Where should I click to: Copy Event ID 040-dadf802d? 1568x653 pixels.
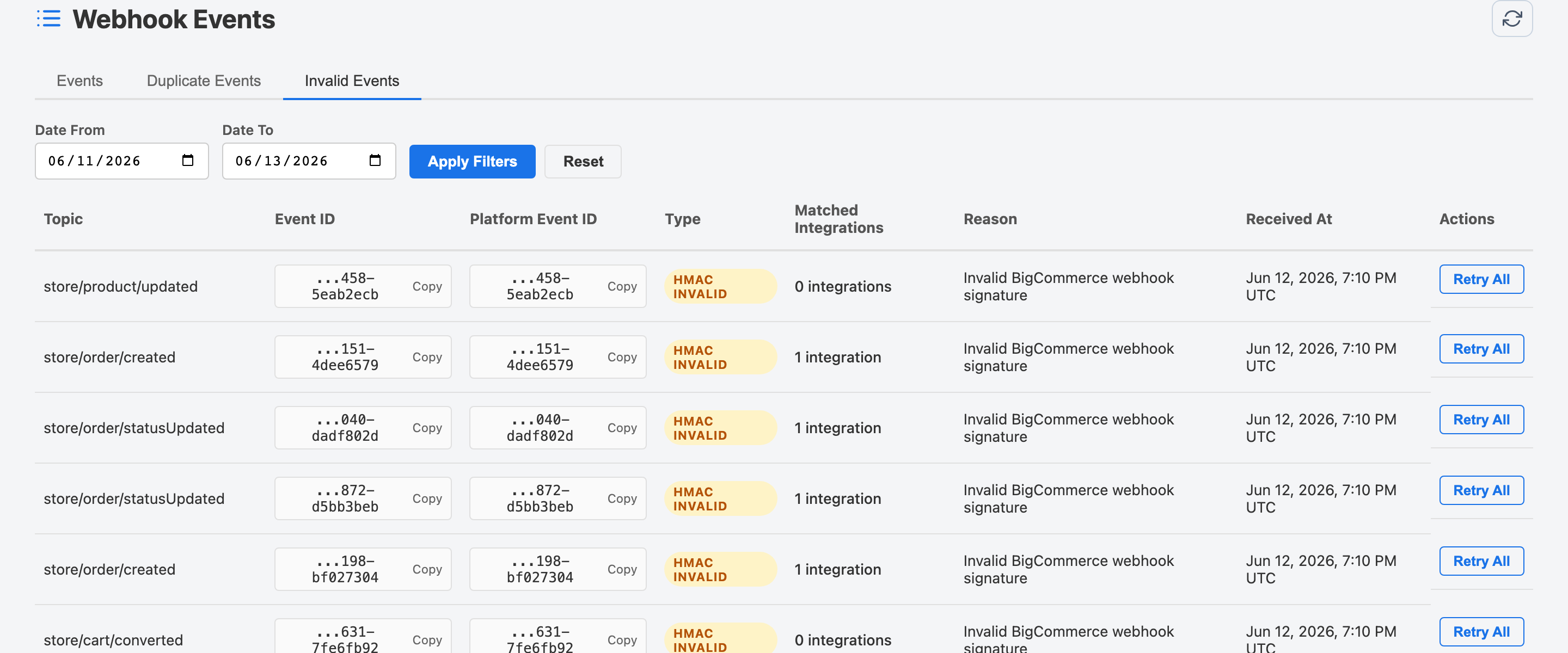tap(427, 428)
